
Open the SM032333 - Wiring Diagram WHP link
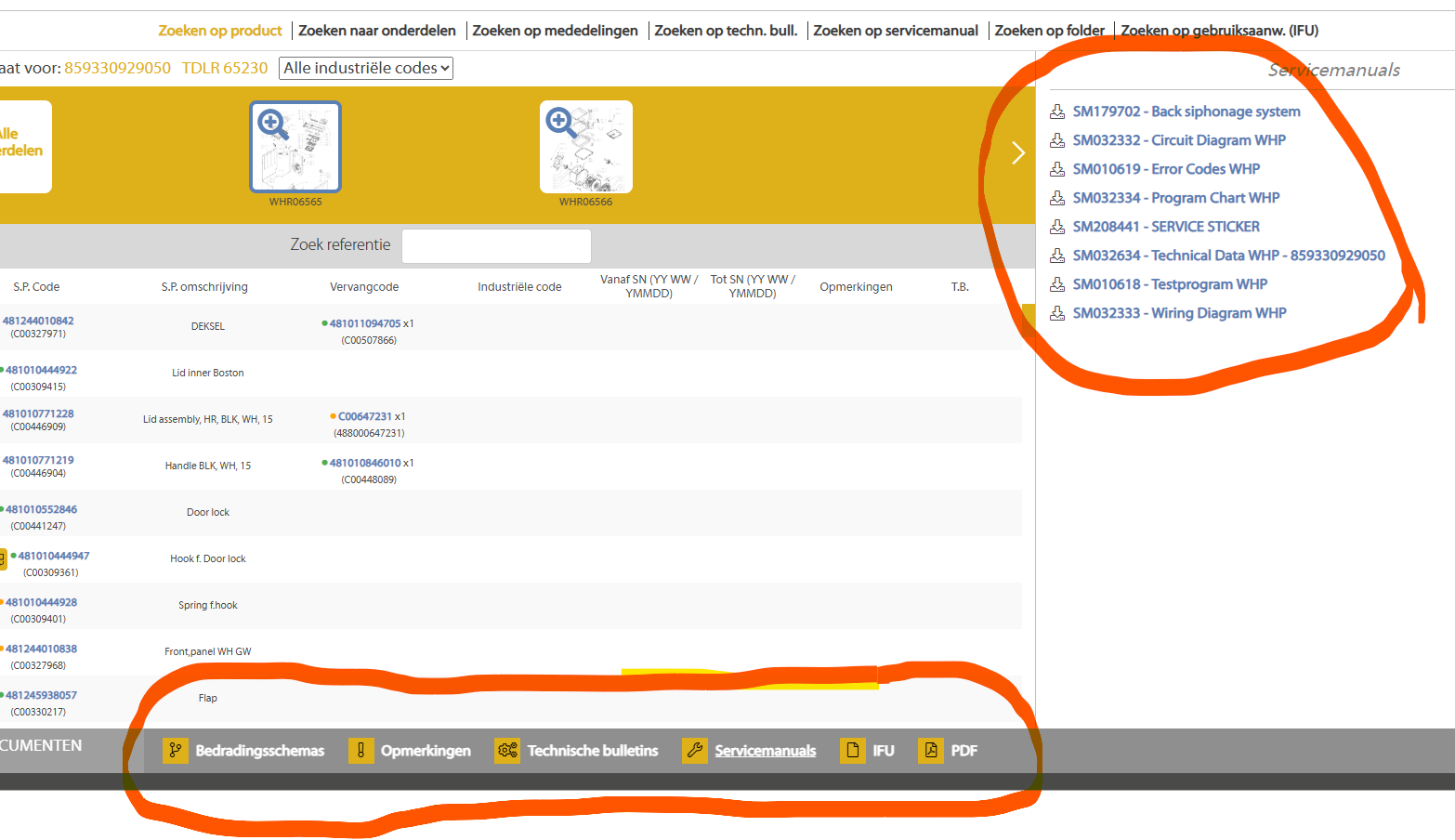[x=1179, y=313]
